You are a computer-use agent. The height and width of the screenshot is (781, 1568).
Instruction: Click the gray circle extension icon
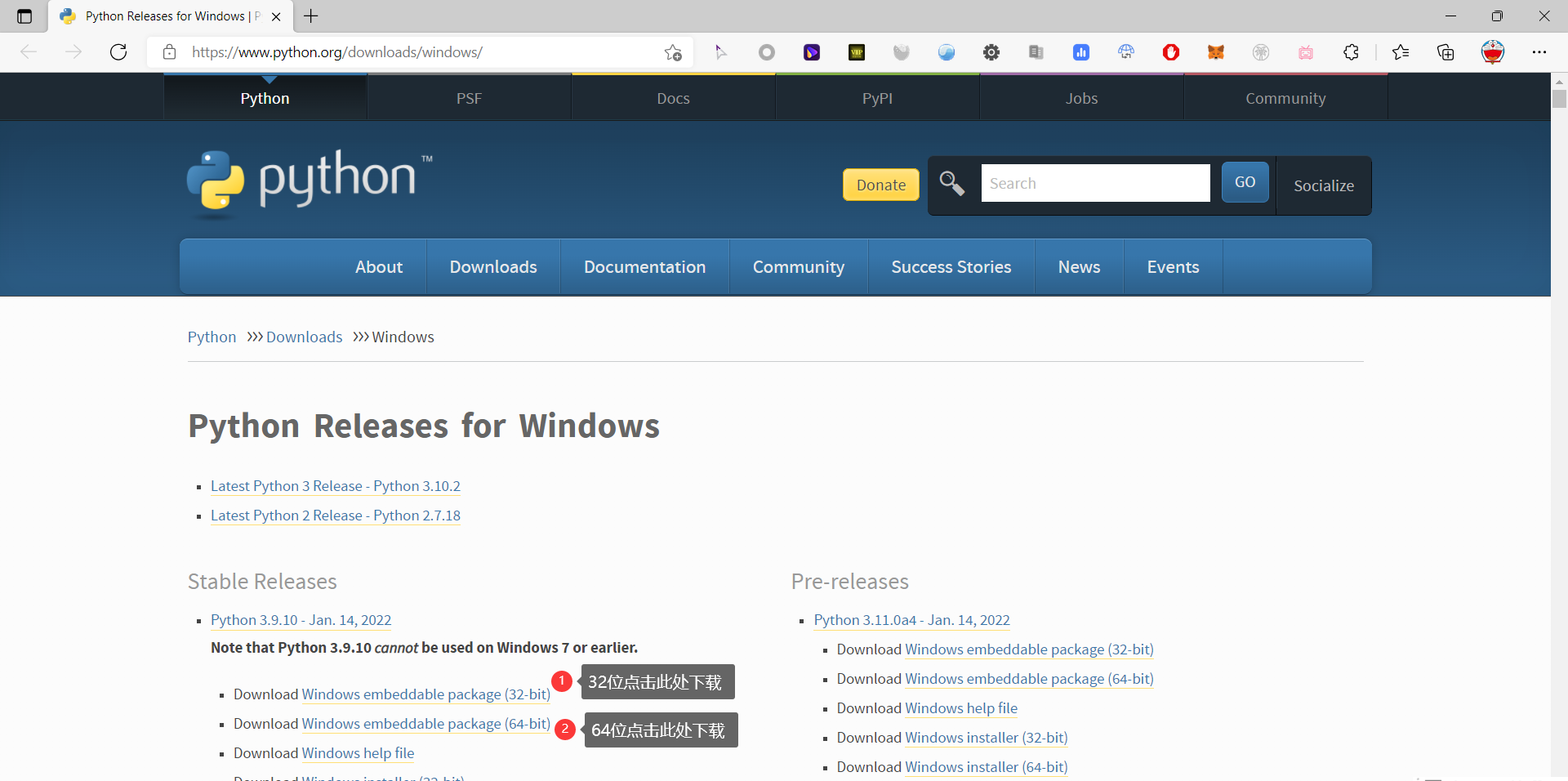point(766,52)
